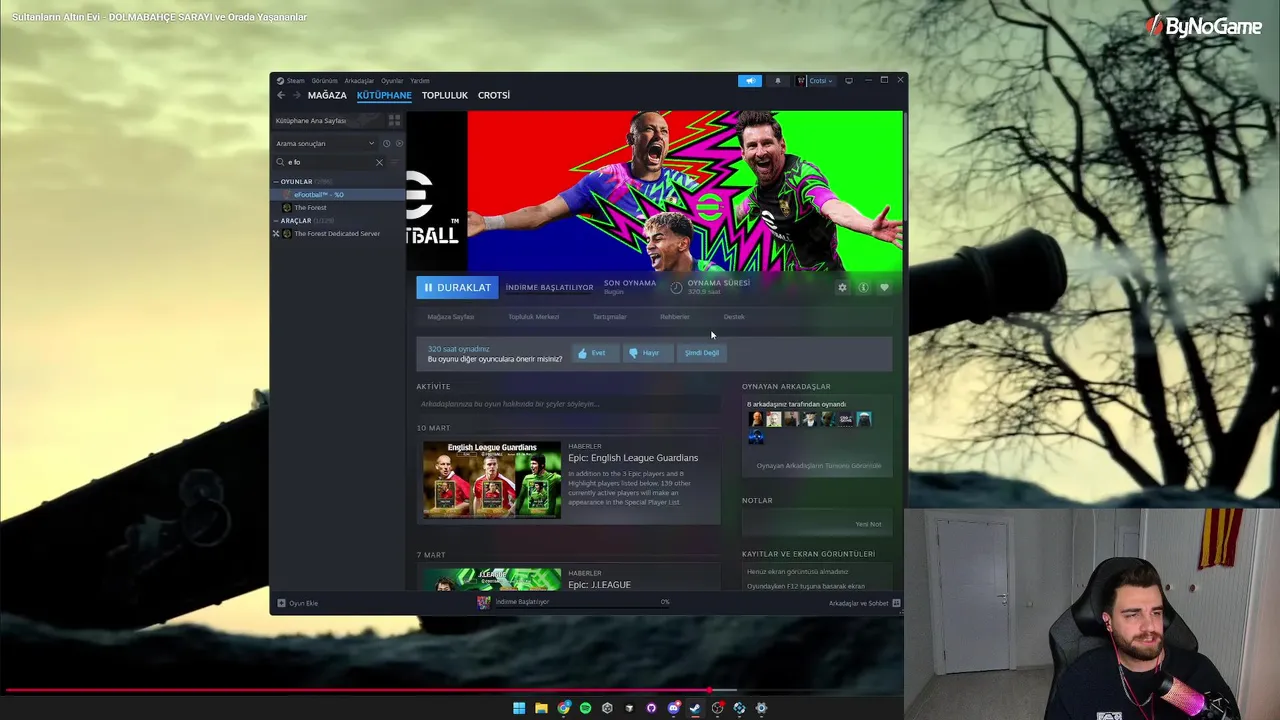Open Discord from taskbar
The height and width of the screenshot is (720, 1280).
[674, 708]
